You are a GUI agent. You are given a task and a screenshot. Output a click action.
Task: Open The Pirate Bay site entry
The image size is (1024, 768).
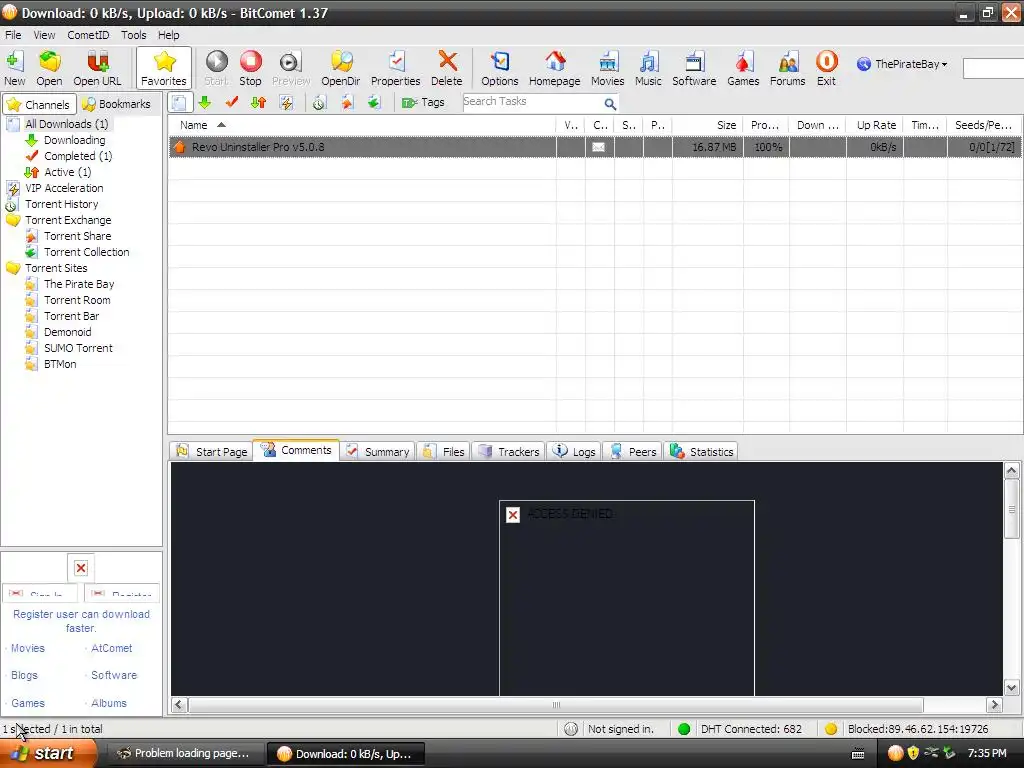coord(79,284)
